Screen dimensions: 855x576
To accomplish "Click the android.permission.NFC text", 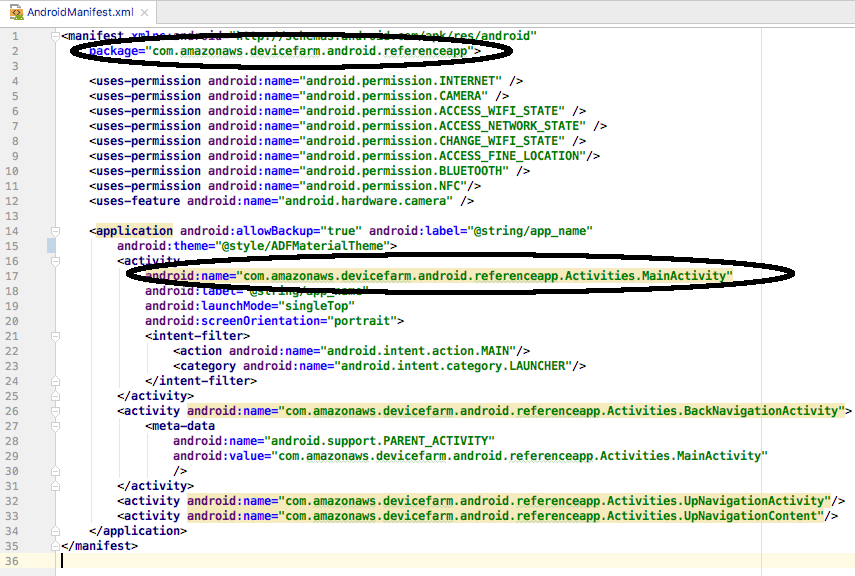I will click(x=383, y=186).
